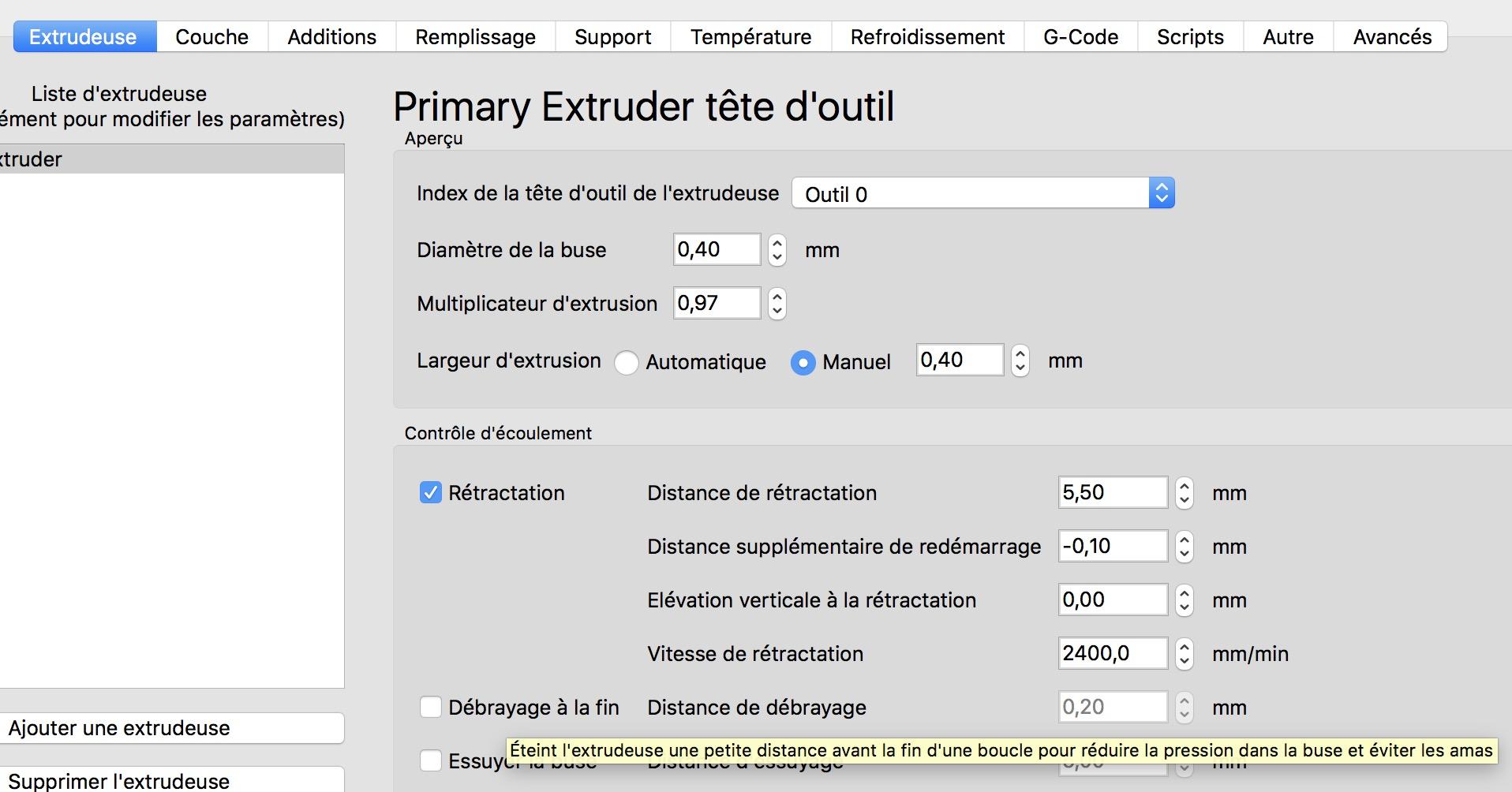The height and width of the screenshot is (792, 1512).
Task: Open the Outil 0 tool index dropdown
Action: pyautogui.click(x=983, y=193)
